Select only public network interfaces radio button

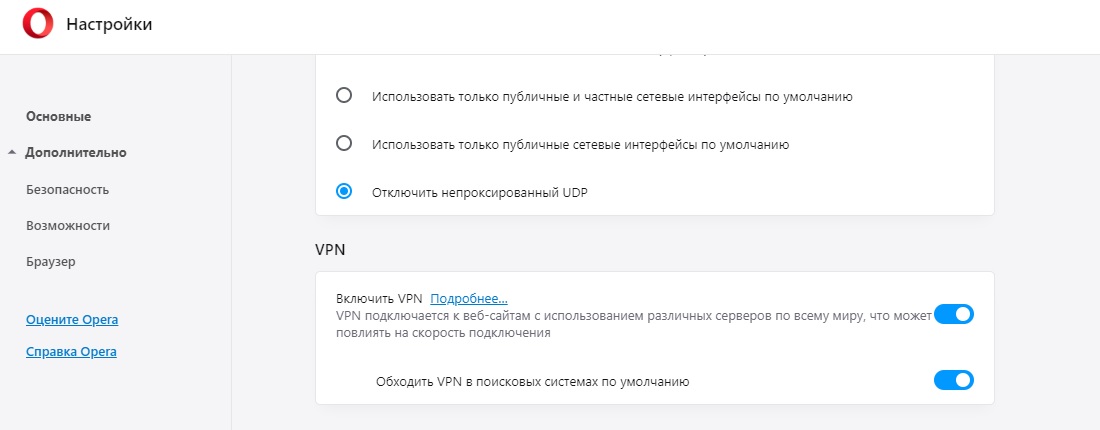(344, 144)
